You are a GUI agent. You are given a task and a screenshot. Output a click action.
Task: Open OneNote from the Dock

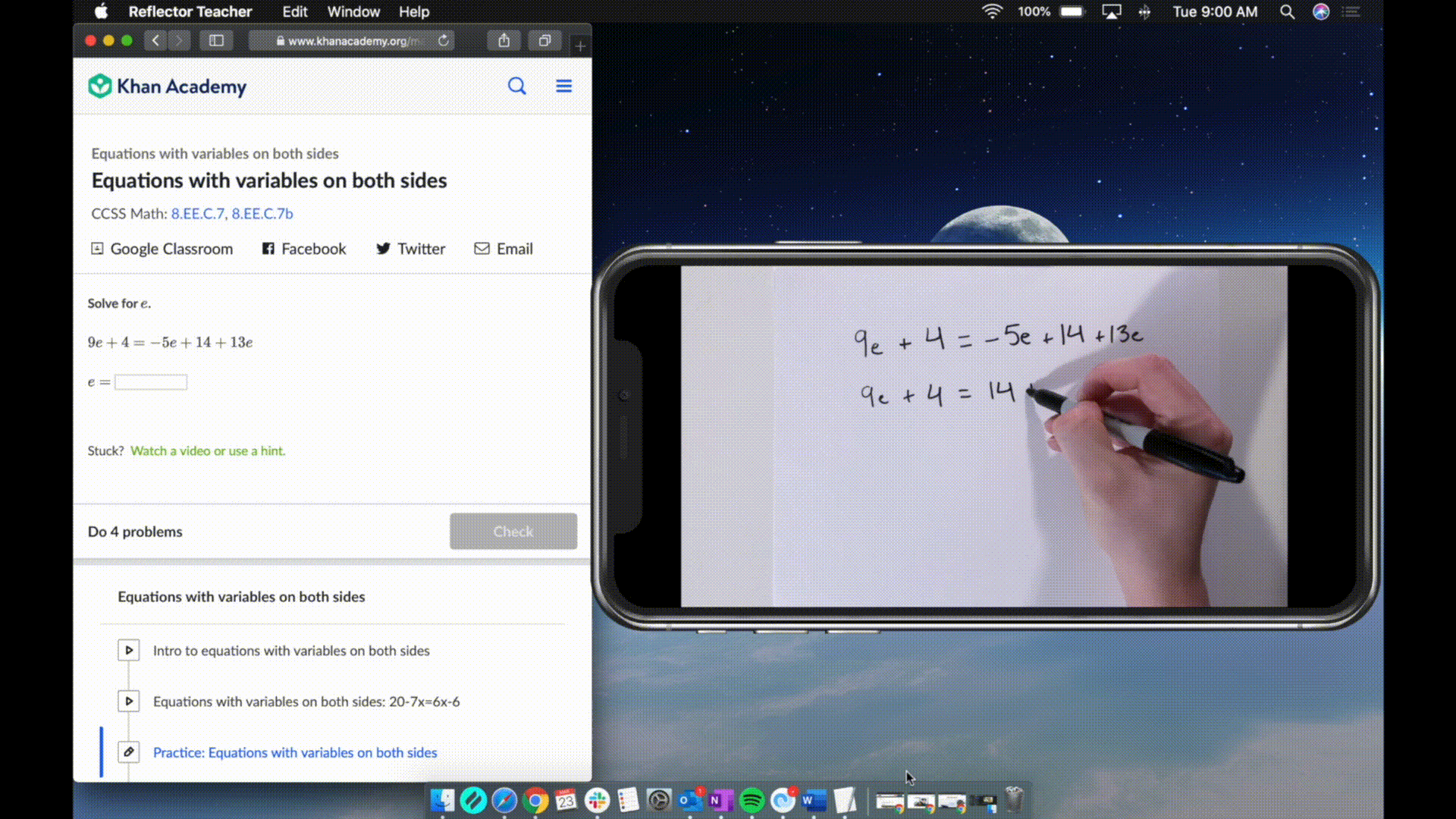pos(720,800)
